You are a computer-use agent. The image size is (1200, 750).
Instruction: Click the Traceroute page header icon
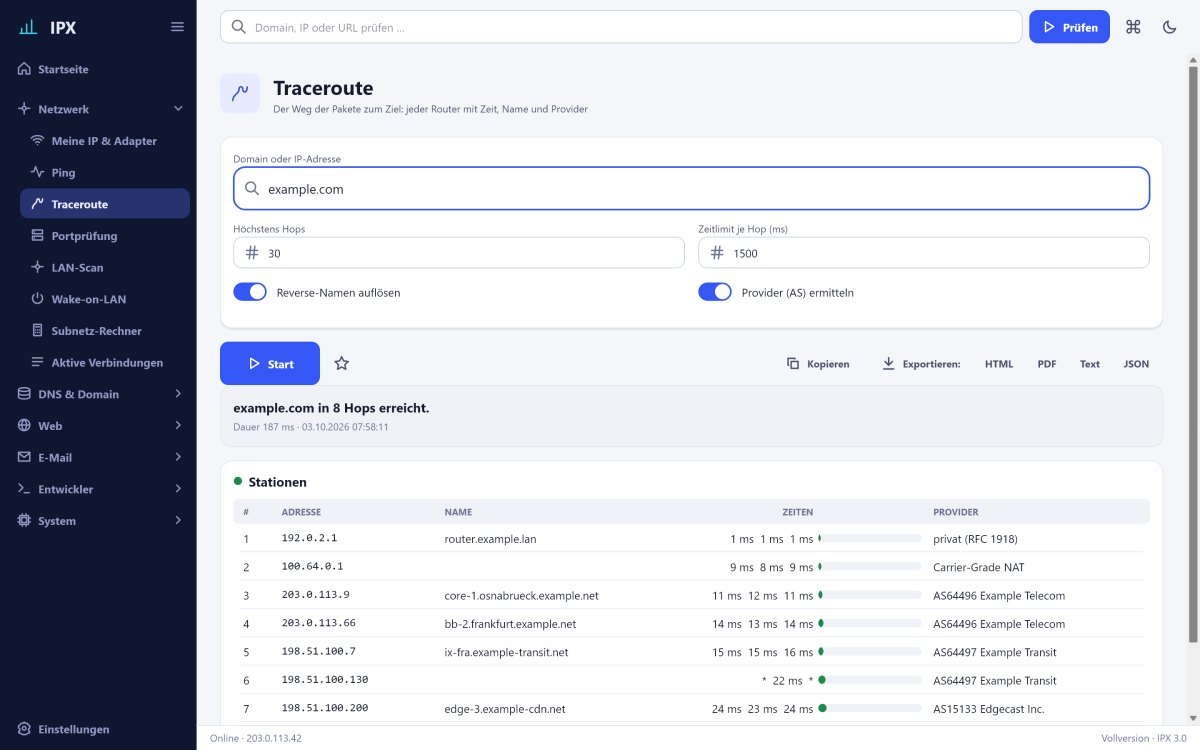[x=240, y=93]
